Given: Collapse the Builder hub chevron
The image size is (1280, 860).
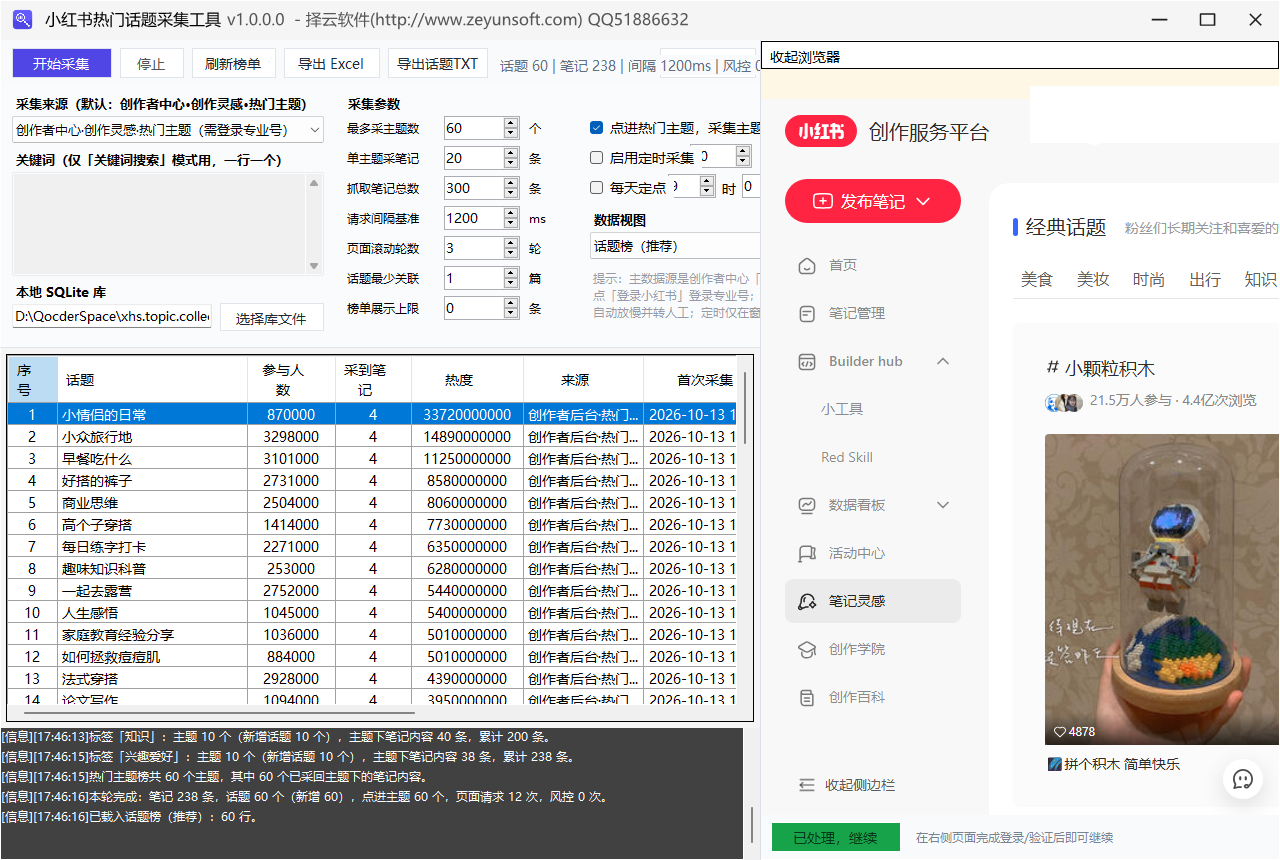Looking at the screenshot, I should pyautogui.click(x=943, y=361).
